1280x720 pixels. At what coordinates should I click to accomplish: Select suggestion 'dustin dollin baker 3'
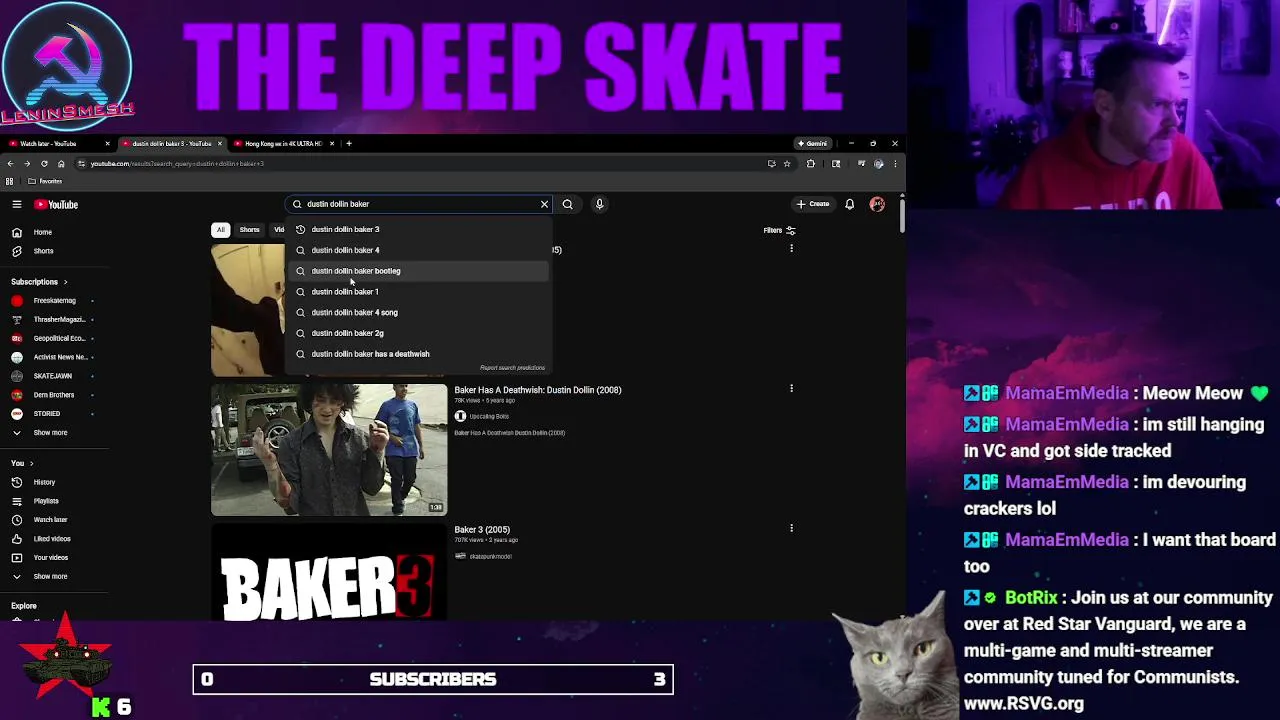418,229
